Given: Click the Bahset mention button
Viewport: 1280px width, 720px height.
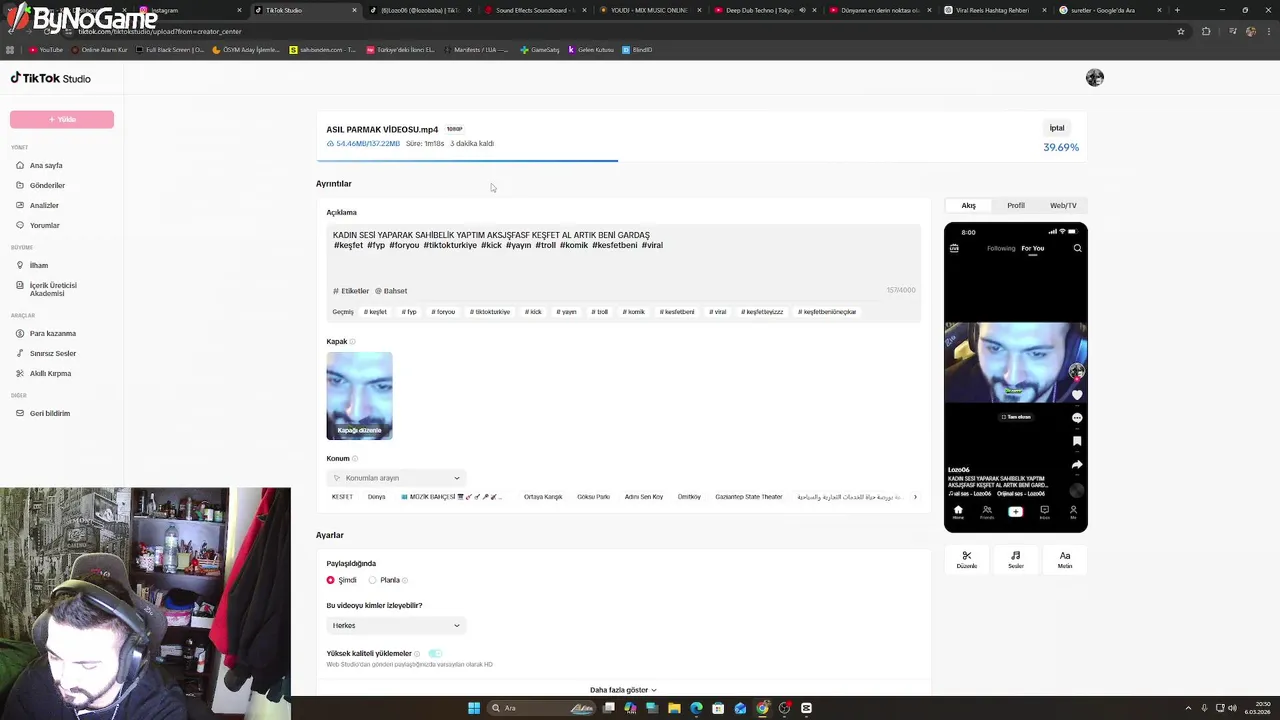Looking at the screenshot, I should pos(391,291).
